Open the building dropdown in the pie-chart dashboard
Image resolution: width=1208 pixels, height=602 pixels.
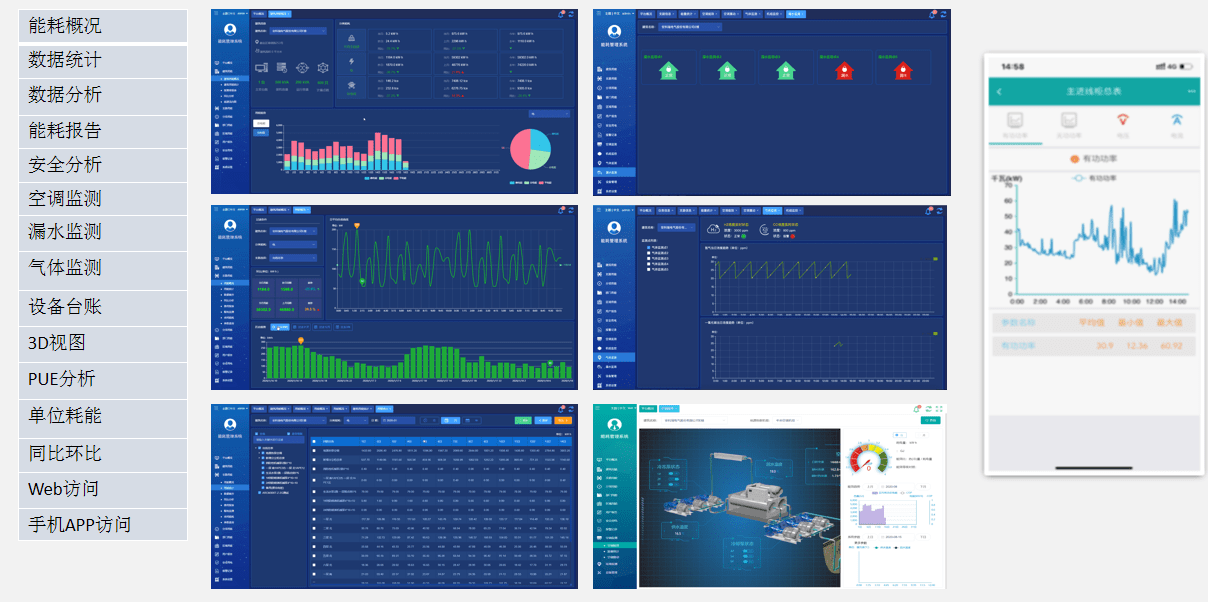point(299,31)
